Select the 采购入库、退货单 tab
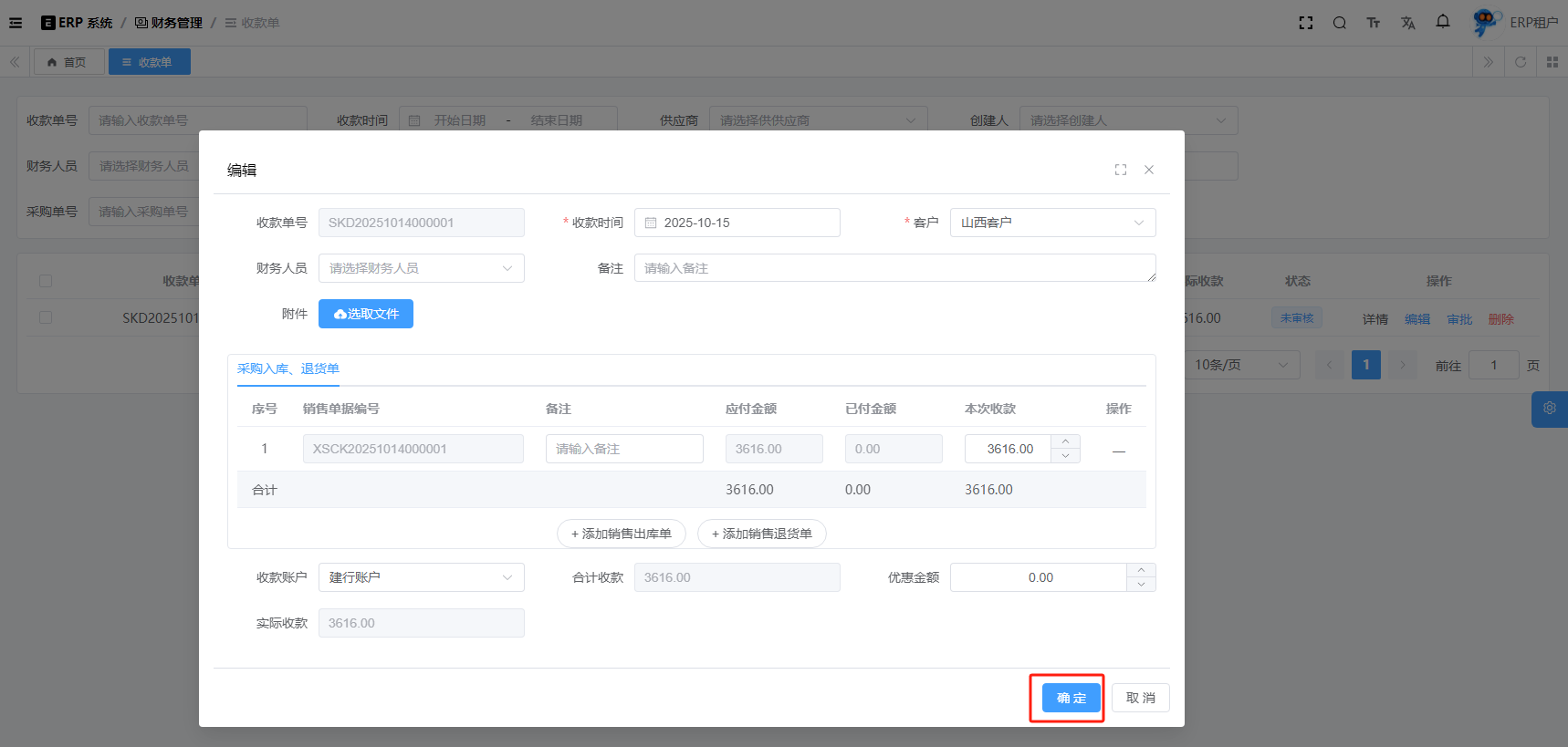The height and width of the screenshot is (747, 1568). (x=287, y=368)
